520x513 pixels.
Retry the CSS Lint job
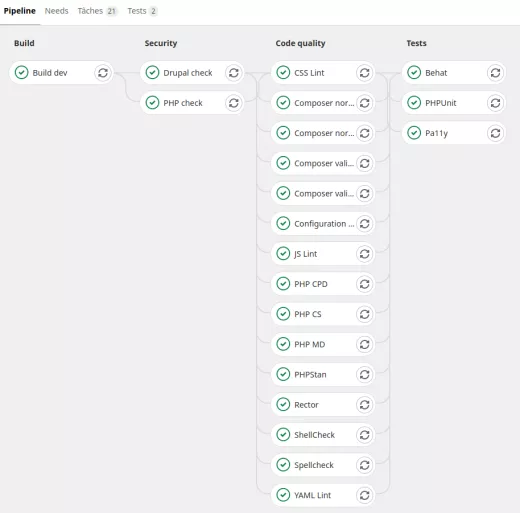(365, 73)
